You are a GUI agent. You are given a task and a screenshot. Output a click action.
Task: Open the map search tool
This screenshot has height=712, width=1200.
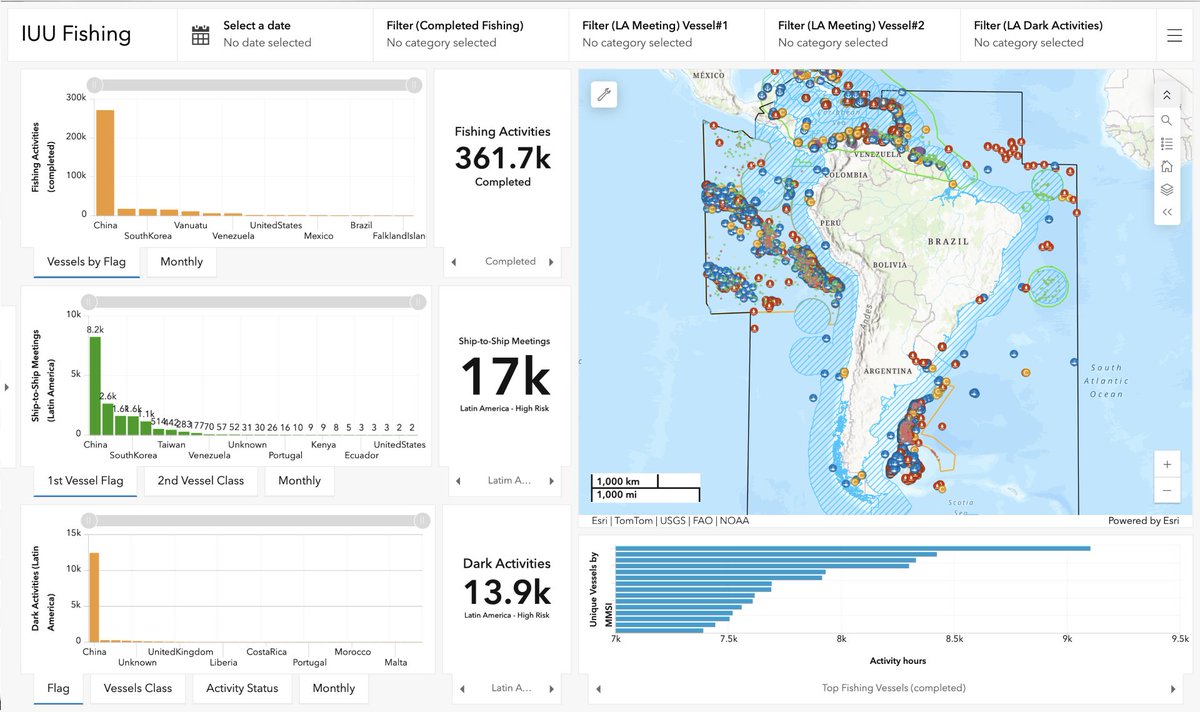tap(1166, 120)
